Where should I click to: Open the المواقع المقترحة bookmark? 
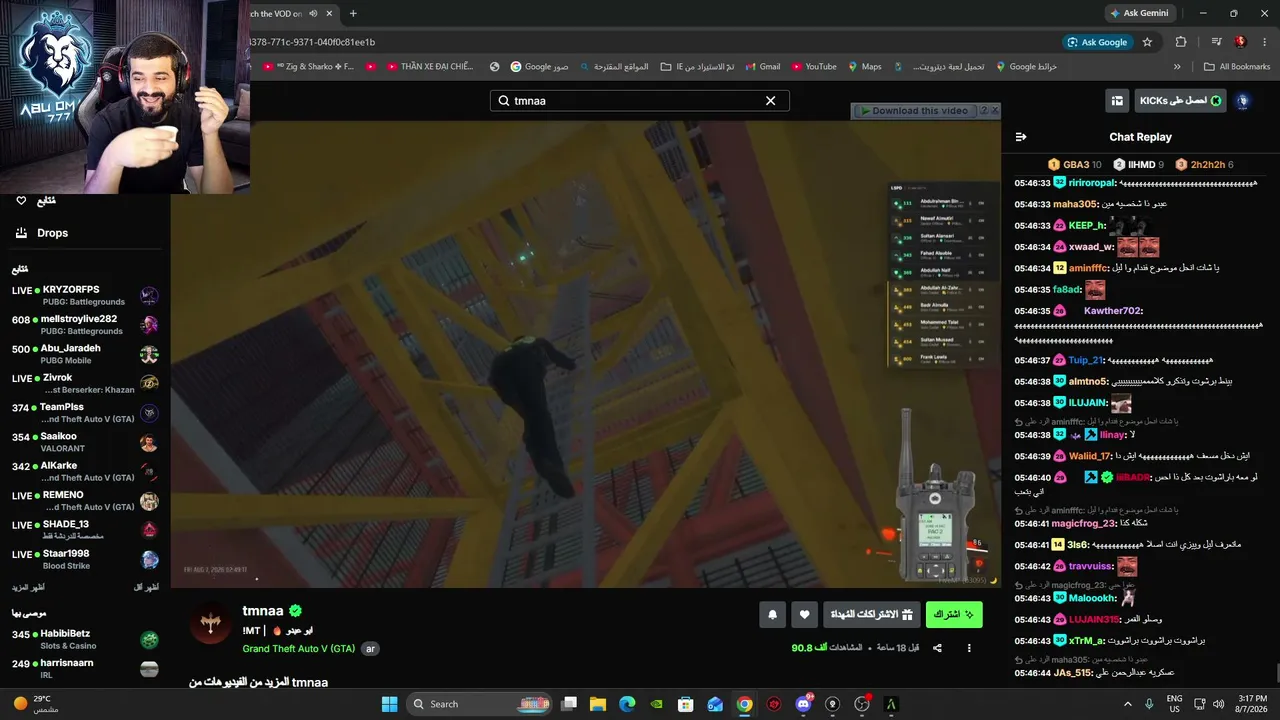614,67
